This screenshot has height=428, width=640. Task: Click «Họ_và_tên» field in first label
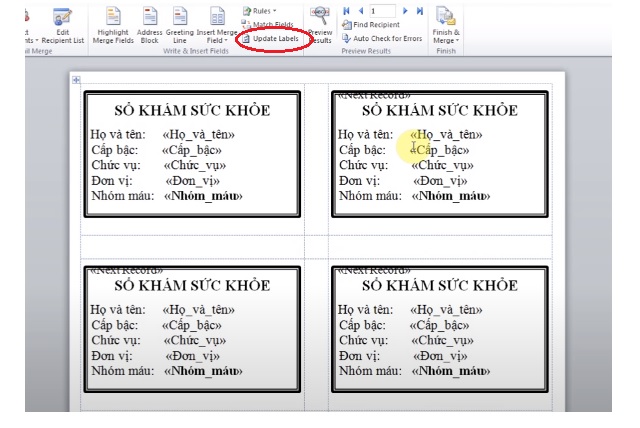198,135
